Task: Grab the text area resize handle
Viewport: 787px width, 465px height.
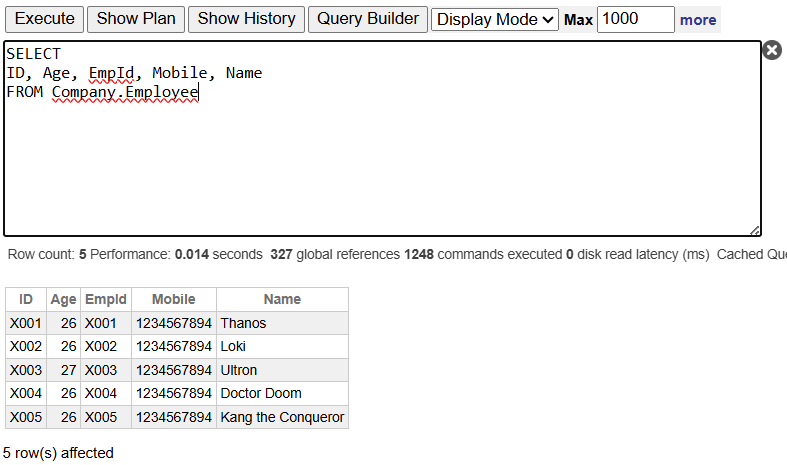Action: pyautogui.click(x=755, y=230)
